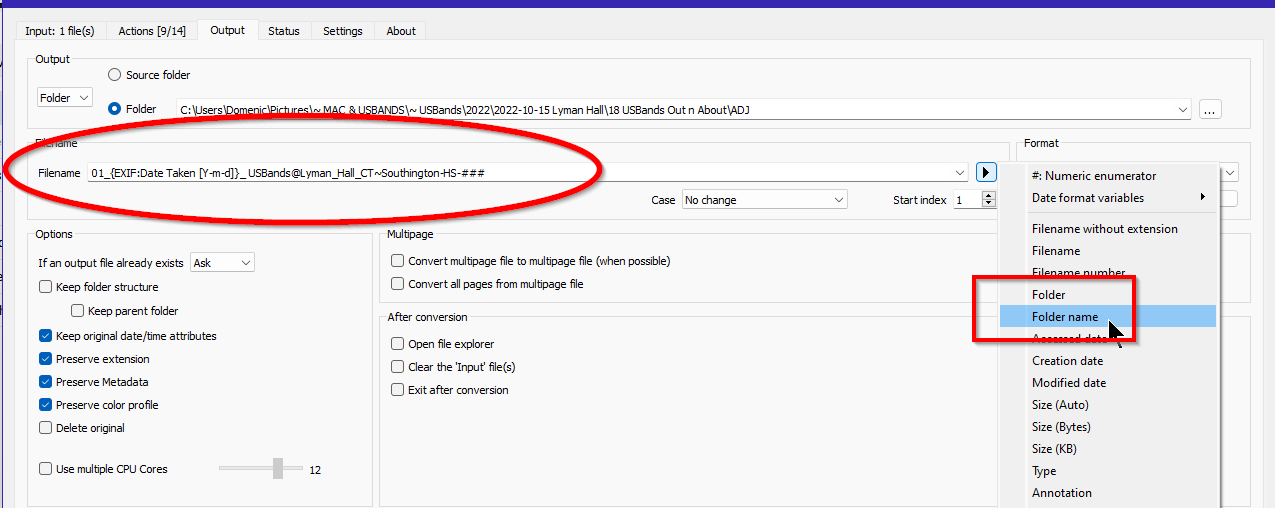Open the Settings tab
This screenshot has width=1275, height=508.
point(342,31)
